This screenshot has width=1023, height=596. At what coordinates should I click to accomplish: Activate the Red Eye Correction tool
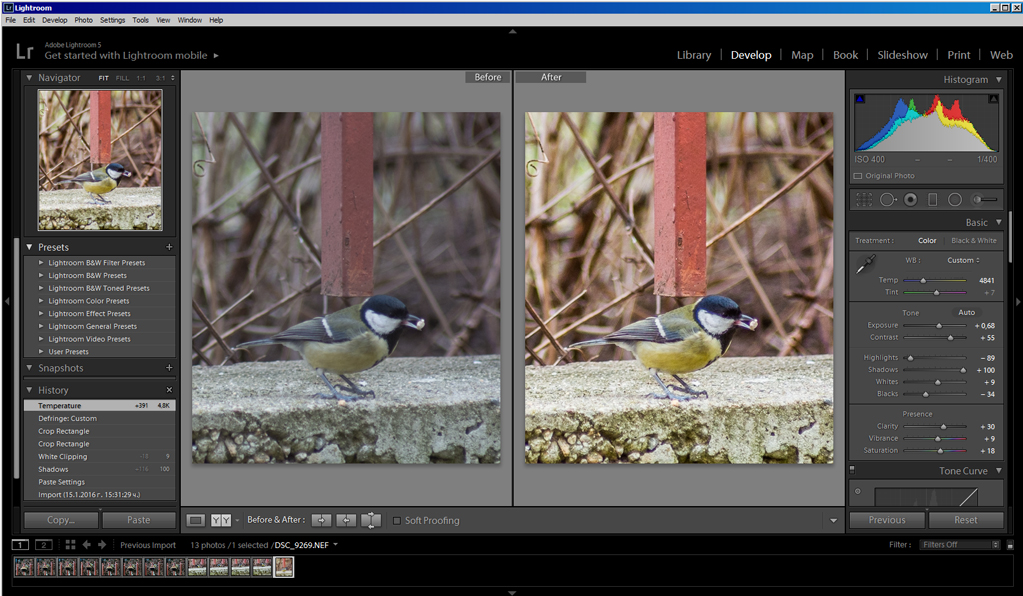coord(910,199)
